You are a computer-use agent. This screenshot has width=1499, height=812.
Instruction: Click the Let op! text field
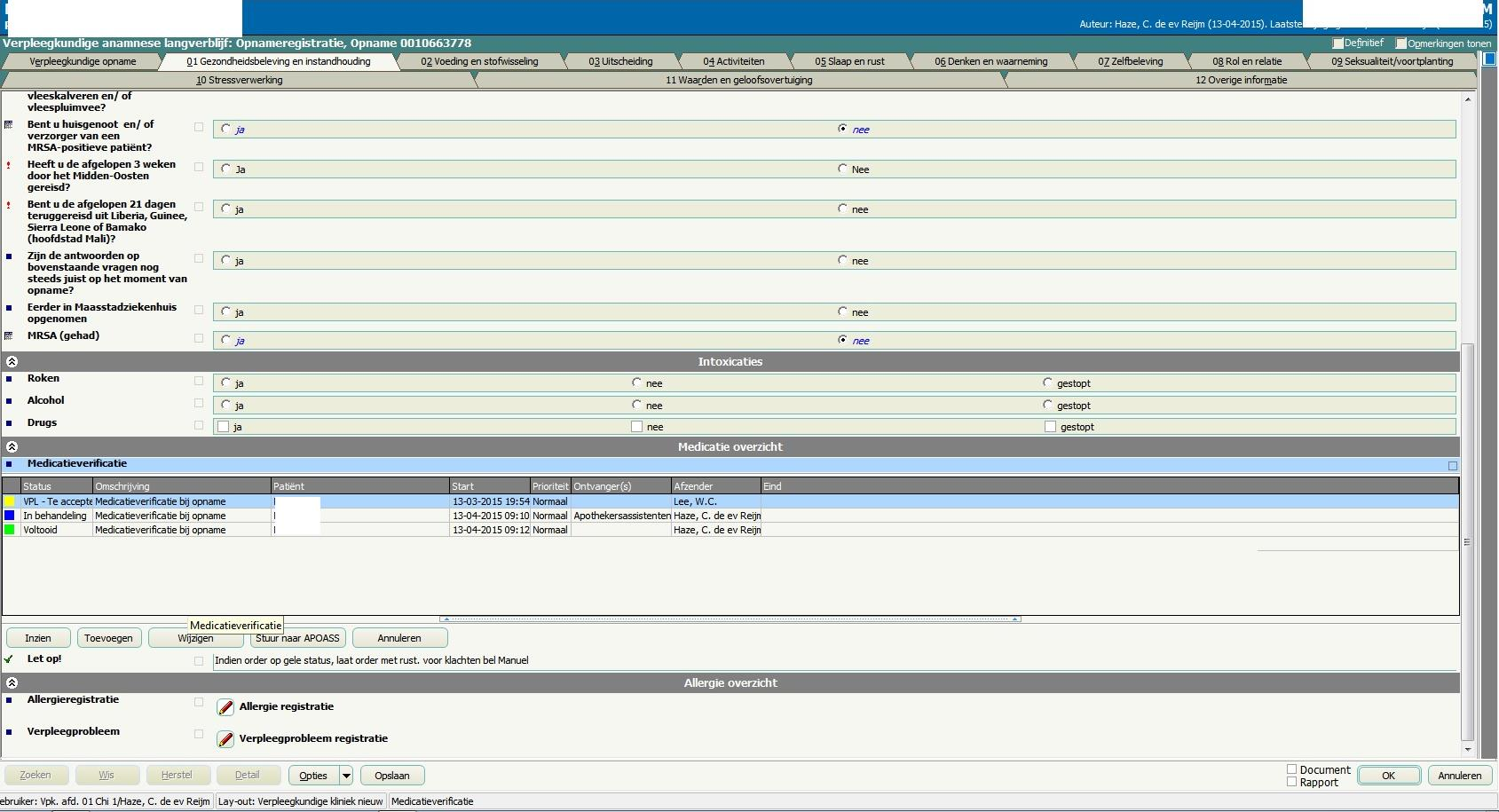(834, 660)
